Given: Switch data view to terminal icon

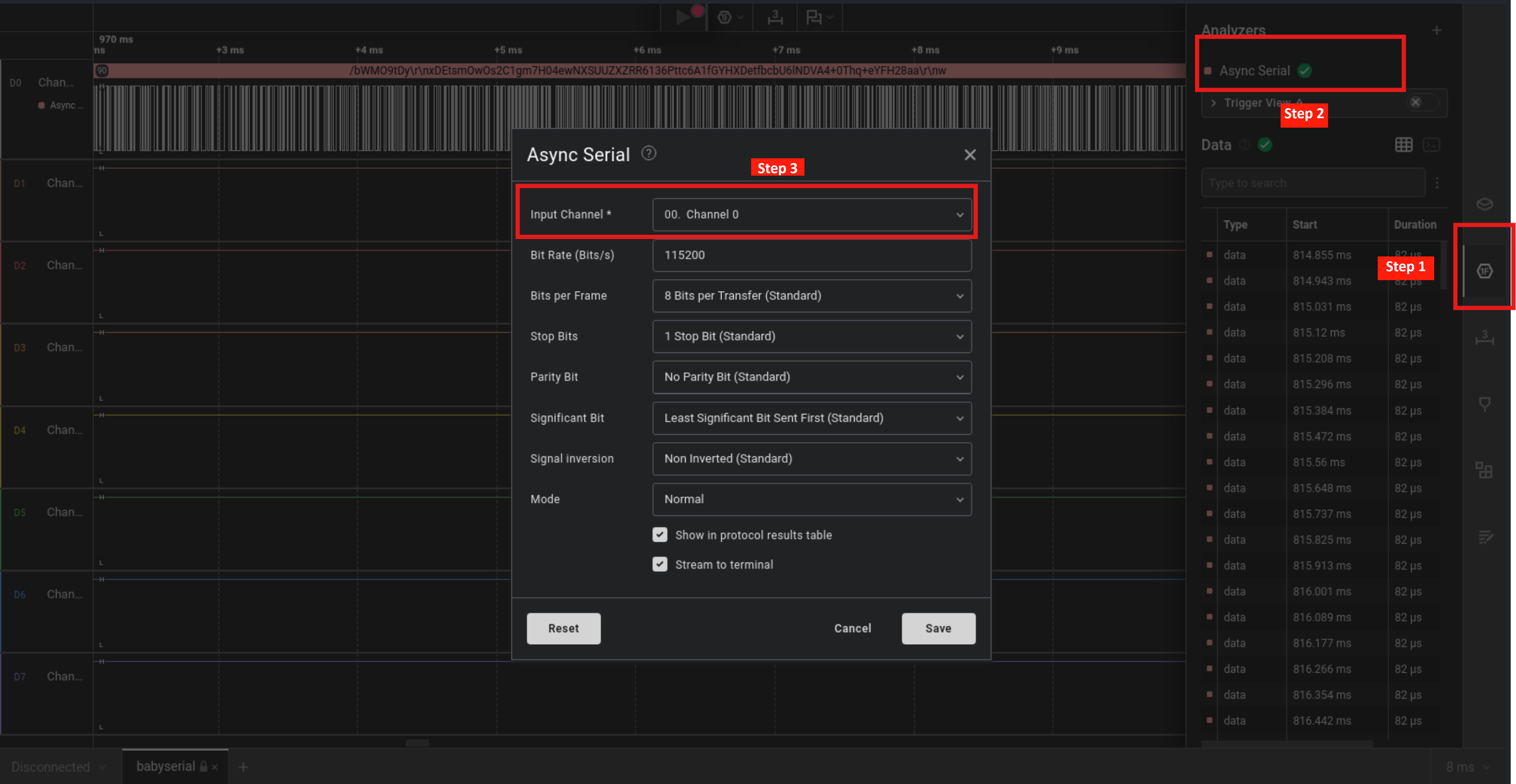Looking at the screenshot, I should coord(1431,145).
